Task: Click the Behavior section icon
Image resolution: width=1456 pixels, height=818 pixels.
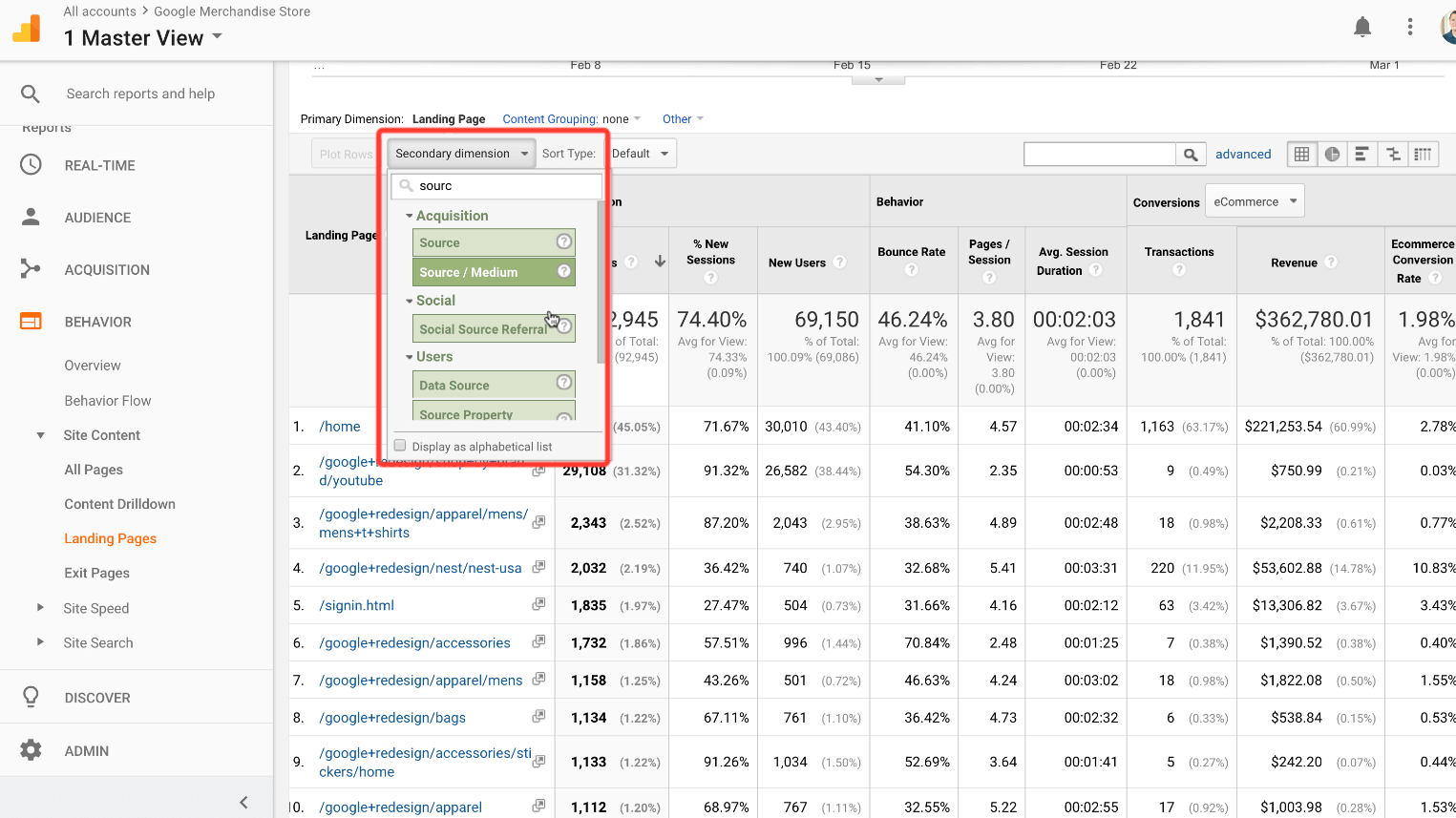Action: (x=31, y=322)
